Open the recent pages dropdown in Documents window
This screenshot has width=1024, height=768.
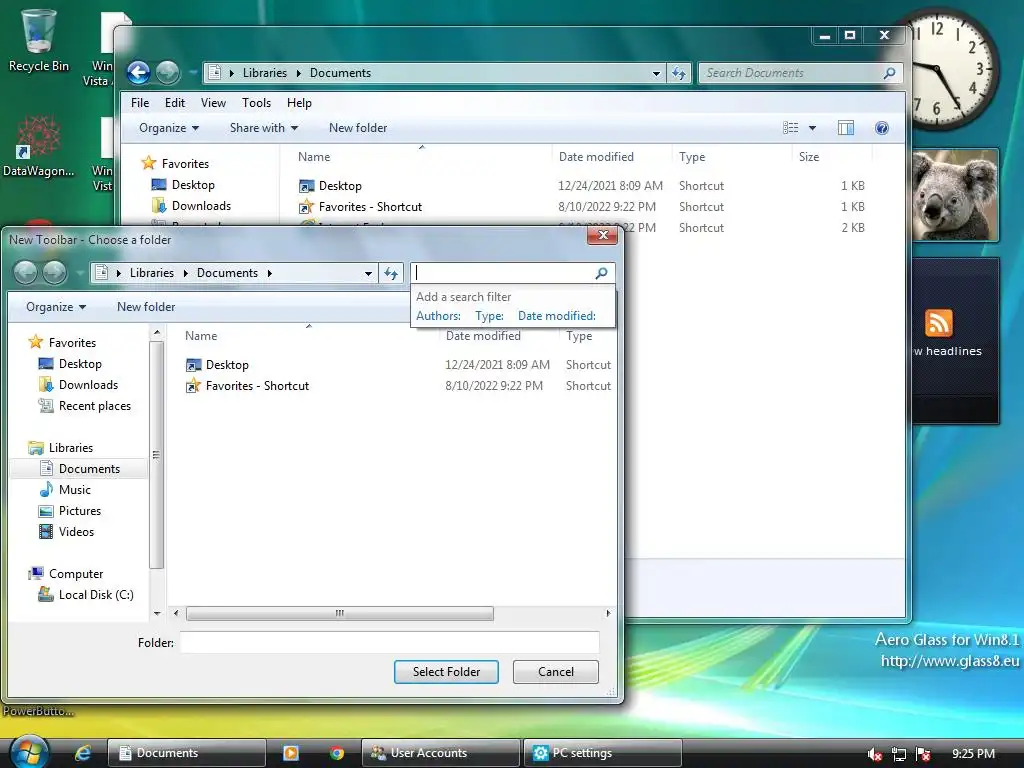point(193,72)
